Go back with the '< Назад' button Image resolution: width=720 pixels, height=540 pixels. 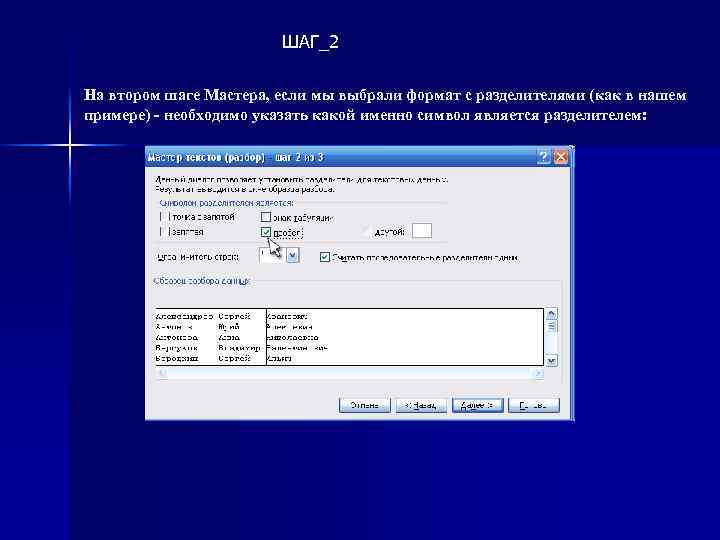point(421,405)
